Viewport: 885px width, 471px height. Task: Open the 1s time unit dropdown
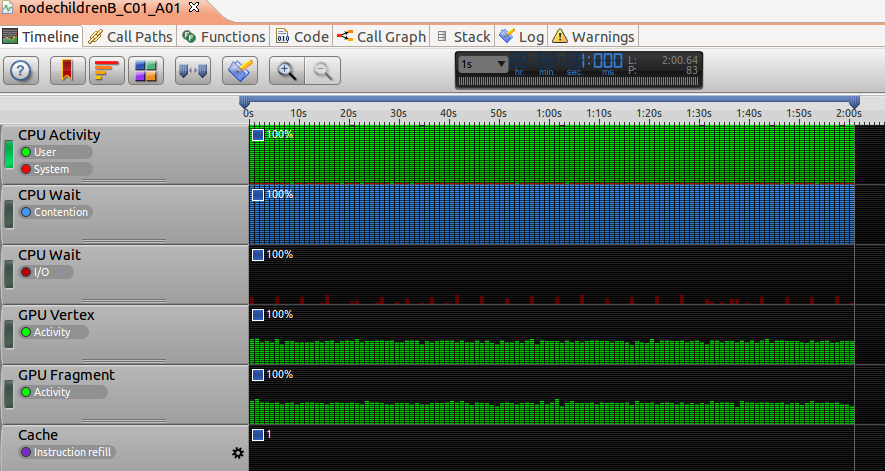click(x=484, y=64)
